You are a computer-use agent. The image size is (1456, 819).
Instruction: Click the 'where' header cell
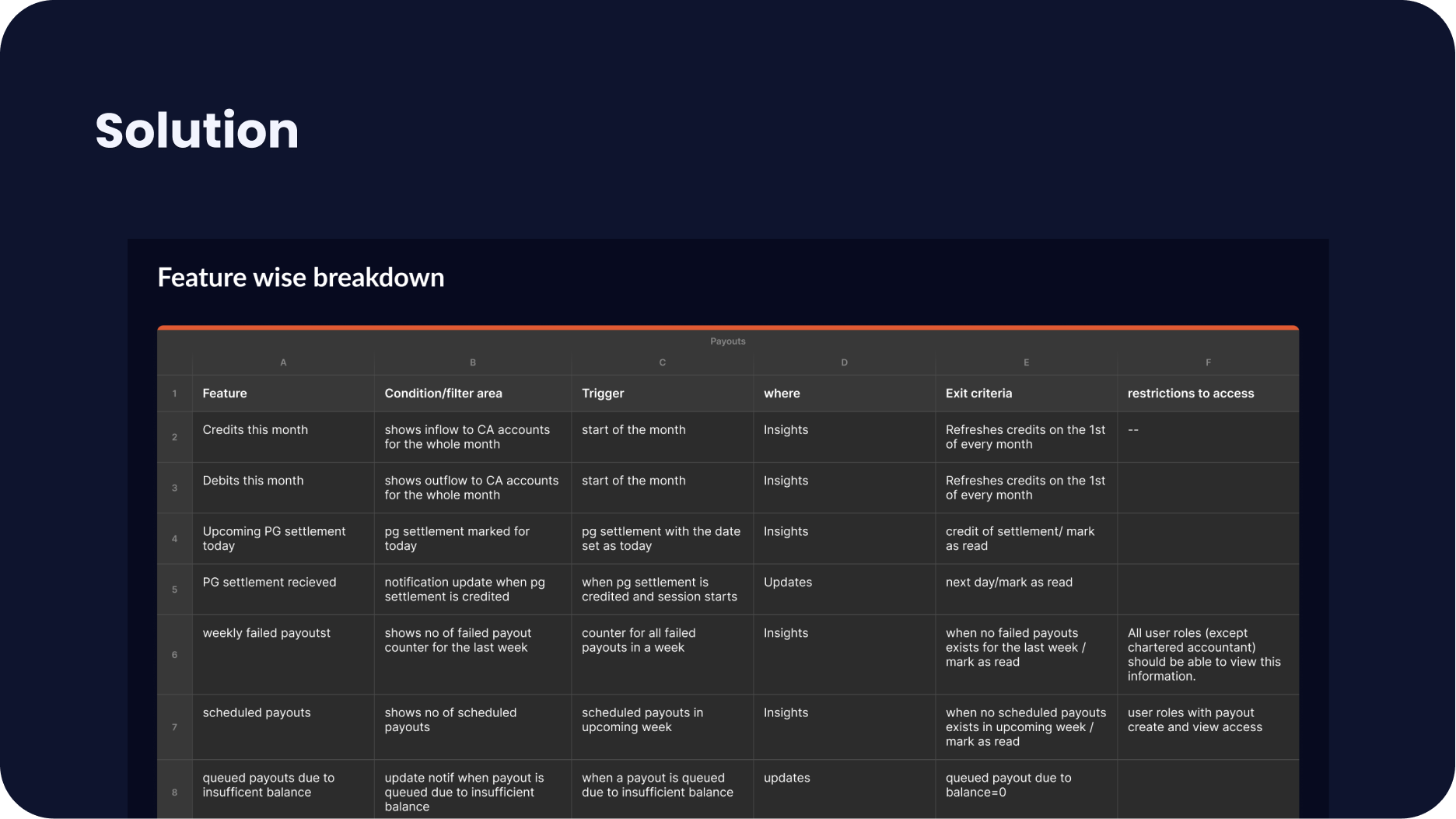pyautogui.click(x=844, y=394)
